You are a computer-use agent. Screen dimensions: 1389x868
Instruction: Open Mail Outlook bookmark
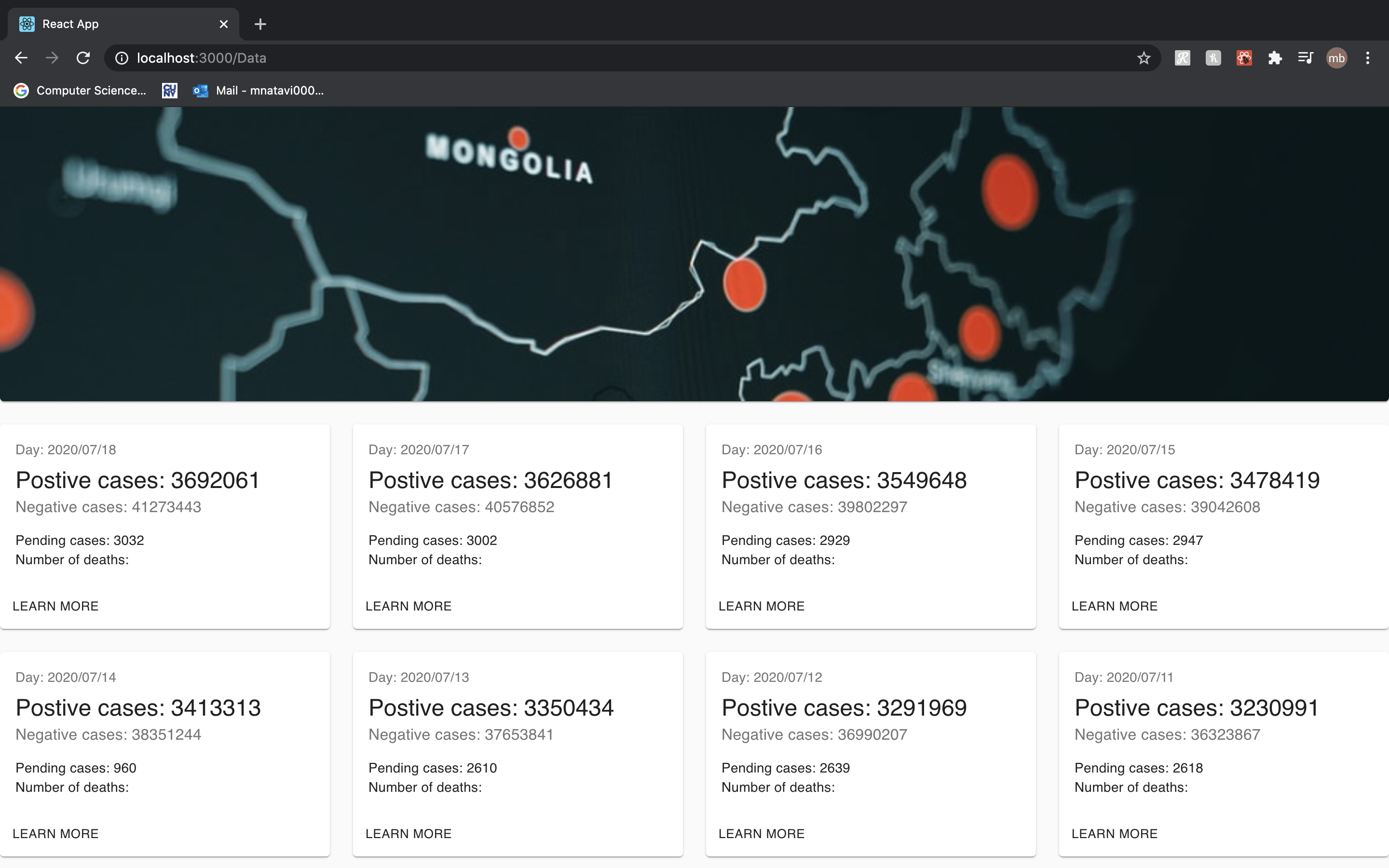coord(259,91)
